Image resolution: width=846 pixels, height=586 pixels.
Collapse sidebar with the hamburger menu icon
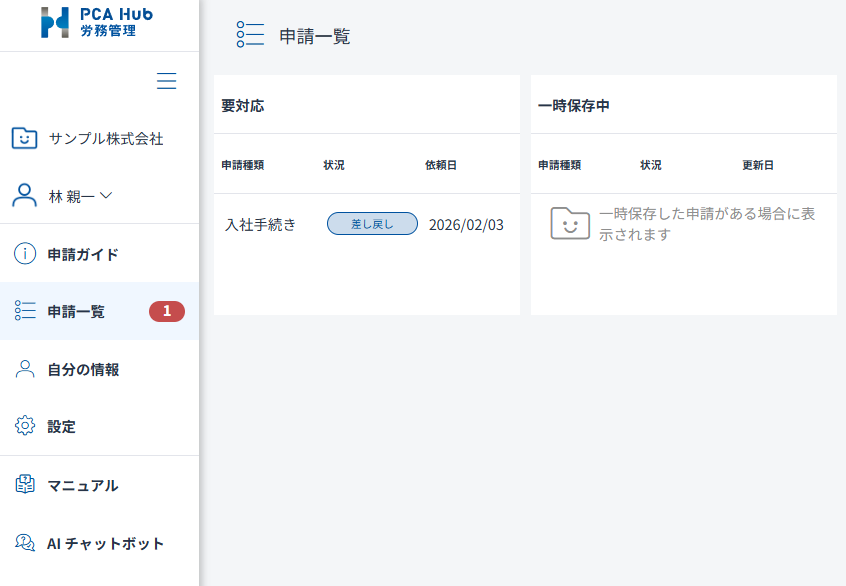(x=167, y=82)
